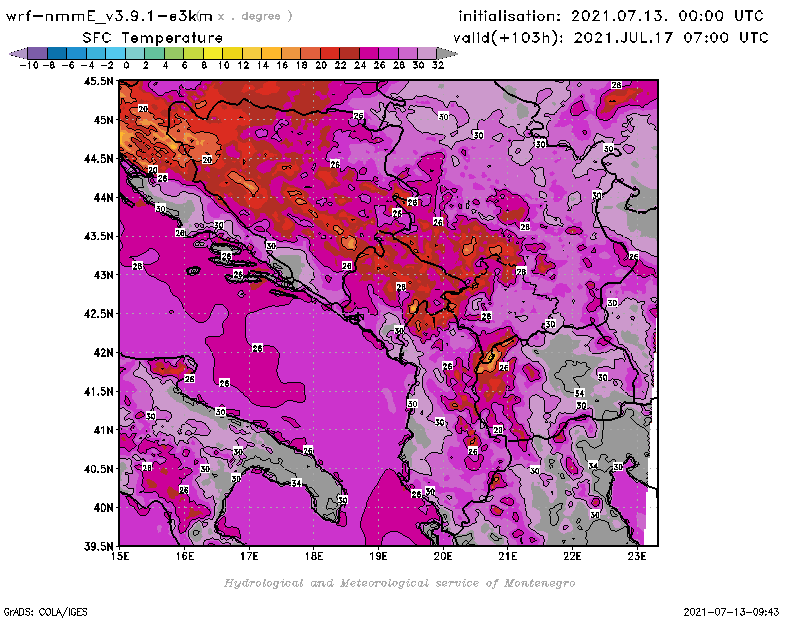This screenshot has width=800, height=618.
Task: Click the legend swatch between 2 and 4
Action: pos(155,53)
